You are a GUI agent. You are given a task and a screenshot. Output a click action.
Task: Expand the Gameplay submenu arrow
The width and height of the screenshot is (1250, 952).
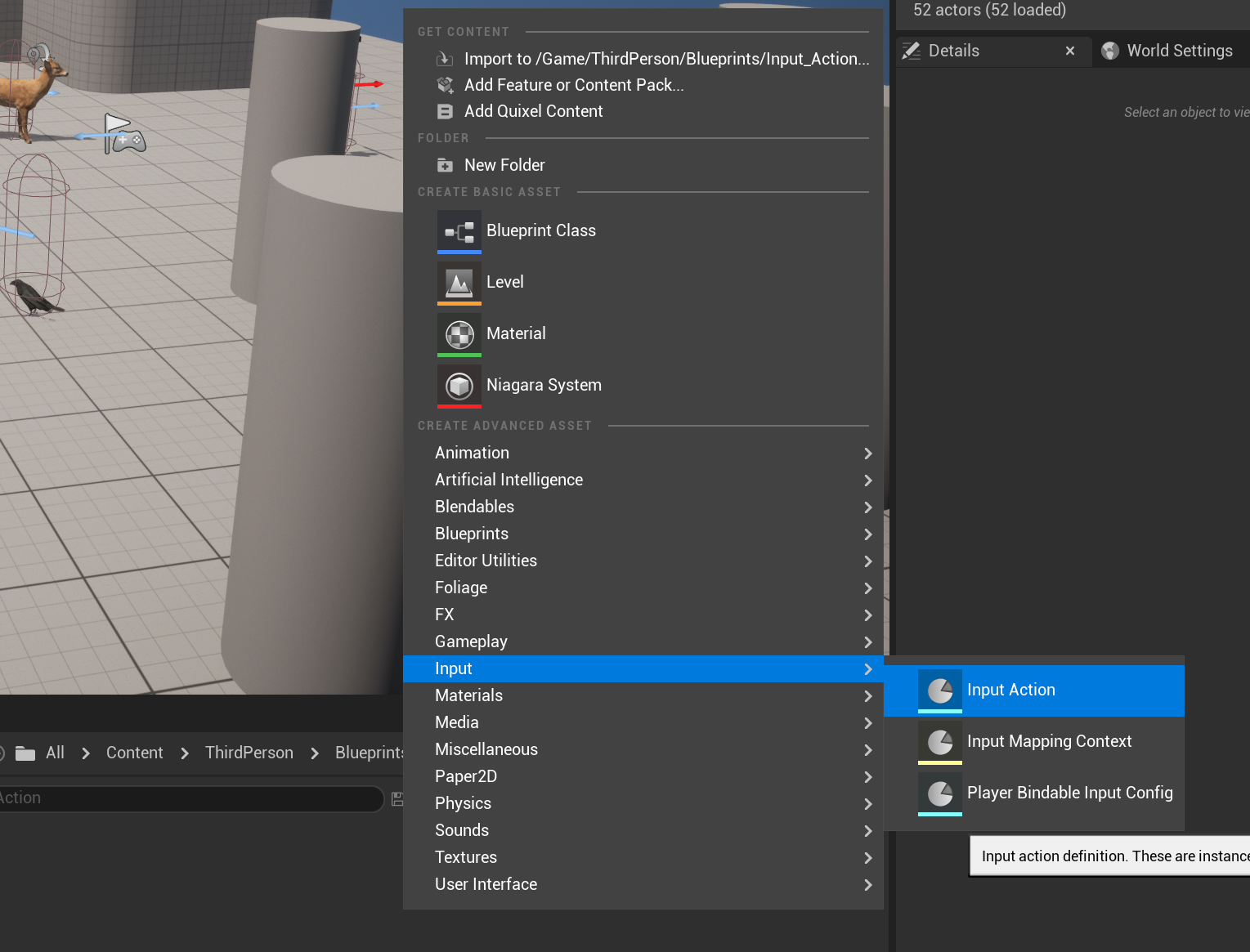coord(867,642)
